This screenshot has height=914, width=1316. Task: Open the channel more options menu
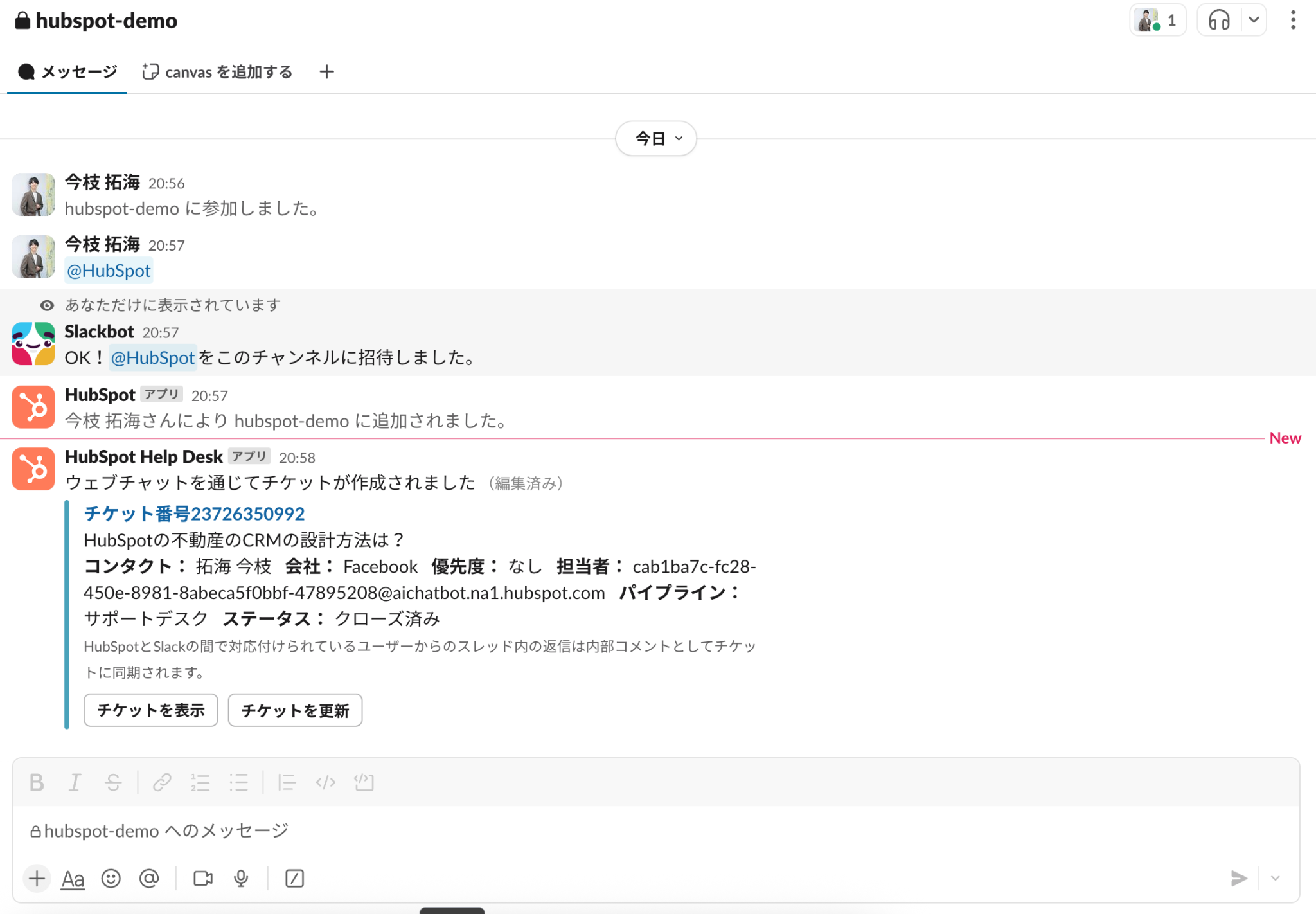(1293, 20)
